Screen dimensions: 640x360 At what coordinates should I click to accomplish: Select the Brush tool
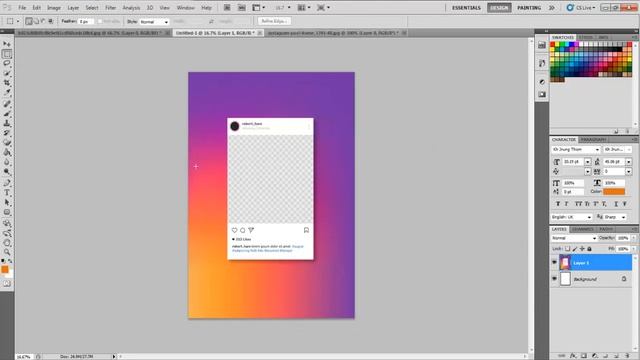(7, 114)
